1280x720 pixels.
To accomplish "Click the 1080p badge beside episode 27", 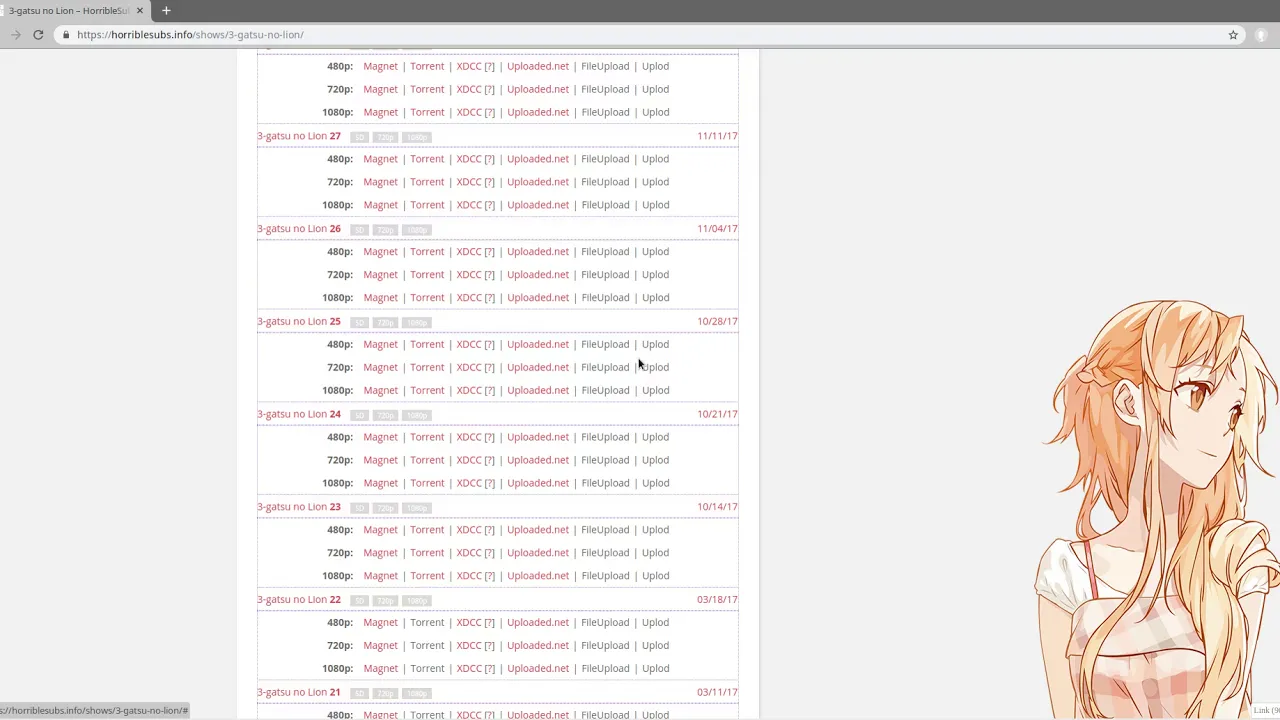I will point(416,137).
